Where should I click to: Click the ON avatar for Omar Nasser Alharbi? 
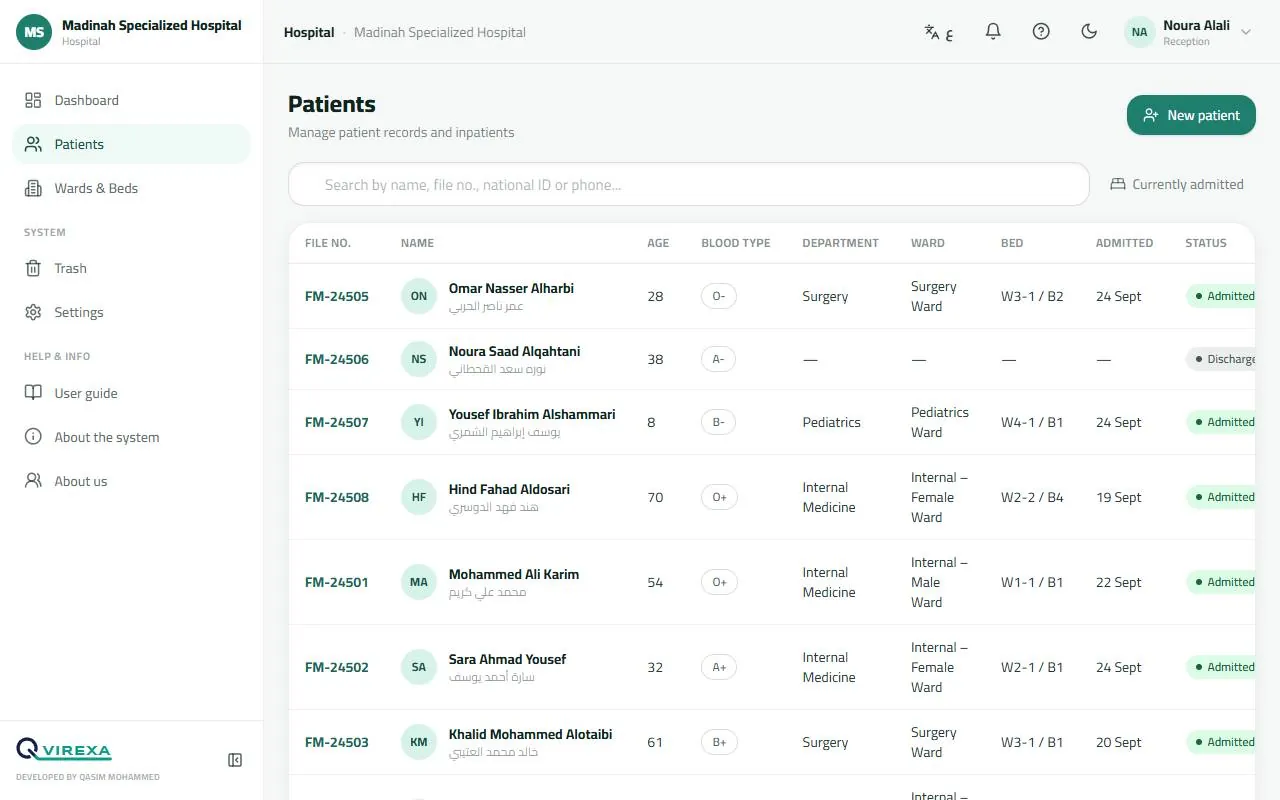point(419,296)
